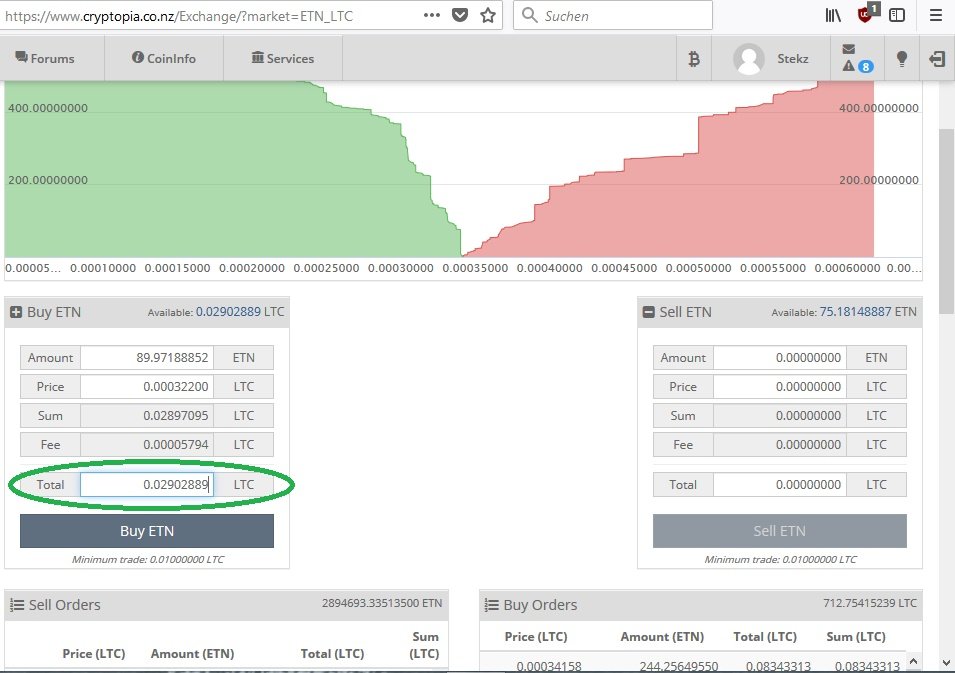Open the Firefox library icon
The image size is (955, 673).
pos(833,15)
